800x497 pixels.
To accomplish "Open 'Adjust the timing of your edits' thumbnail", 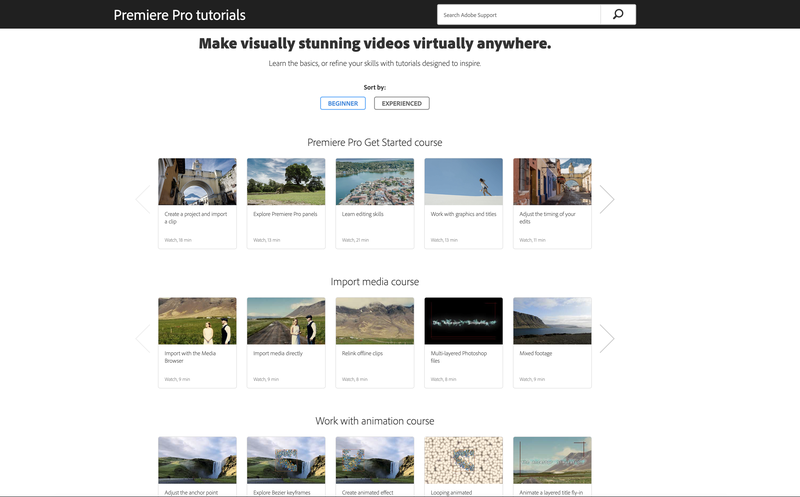I will pos(553,182).
